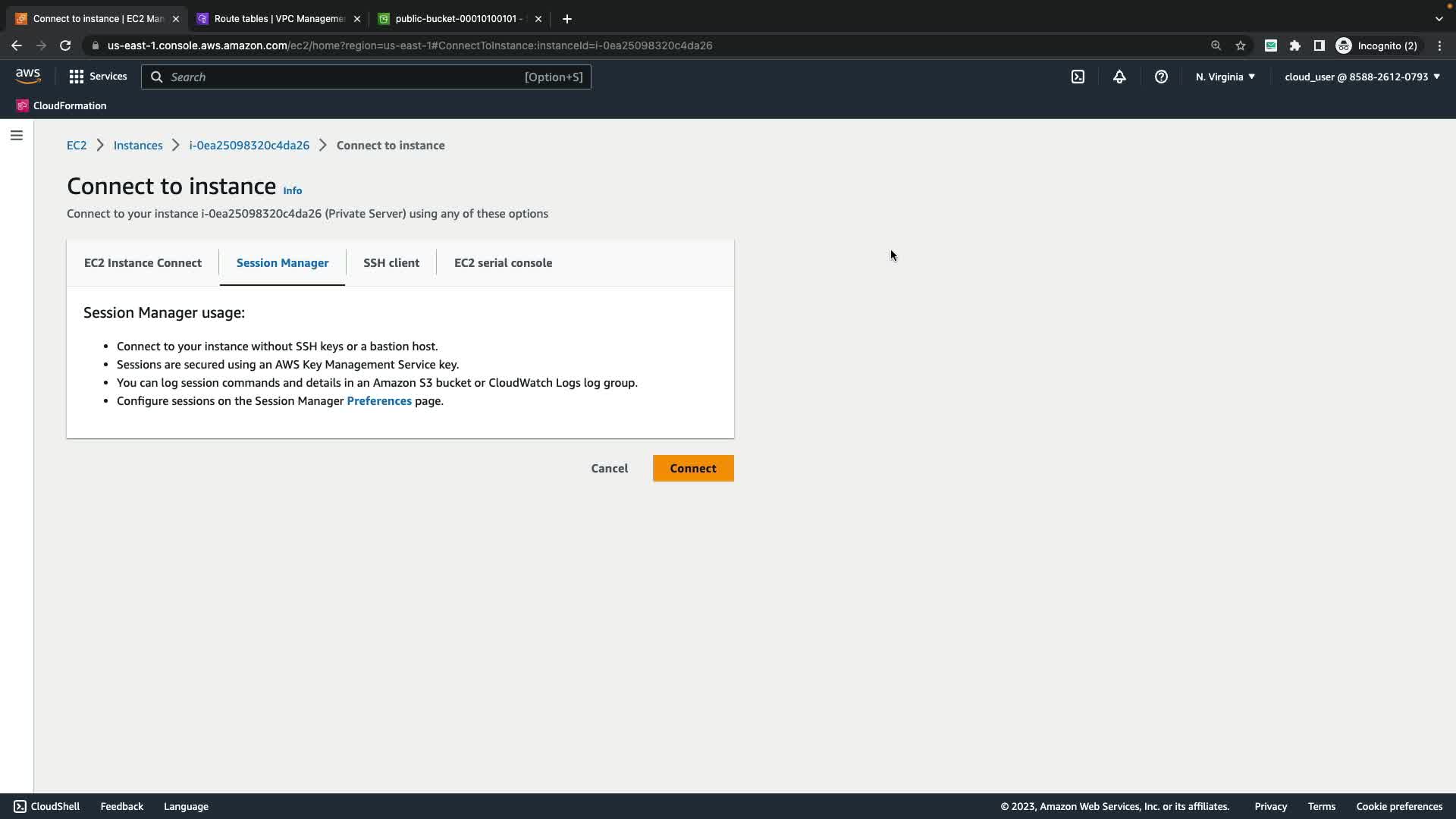
Task: Open the Services grid menu
Action: pyautogui.click(x=98, y=77)
